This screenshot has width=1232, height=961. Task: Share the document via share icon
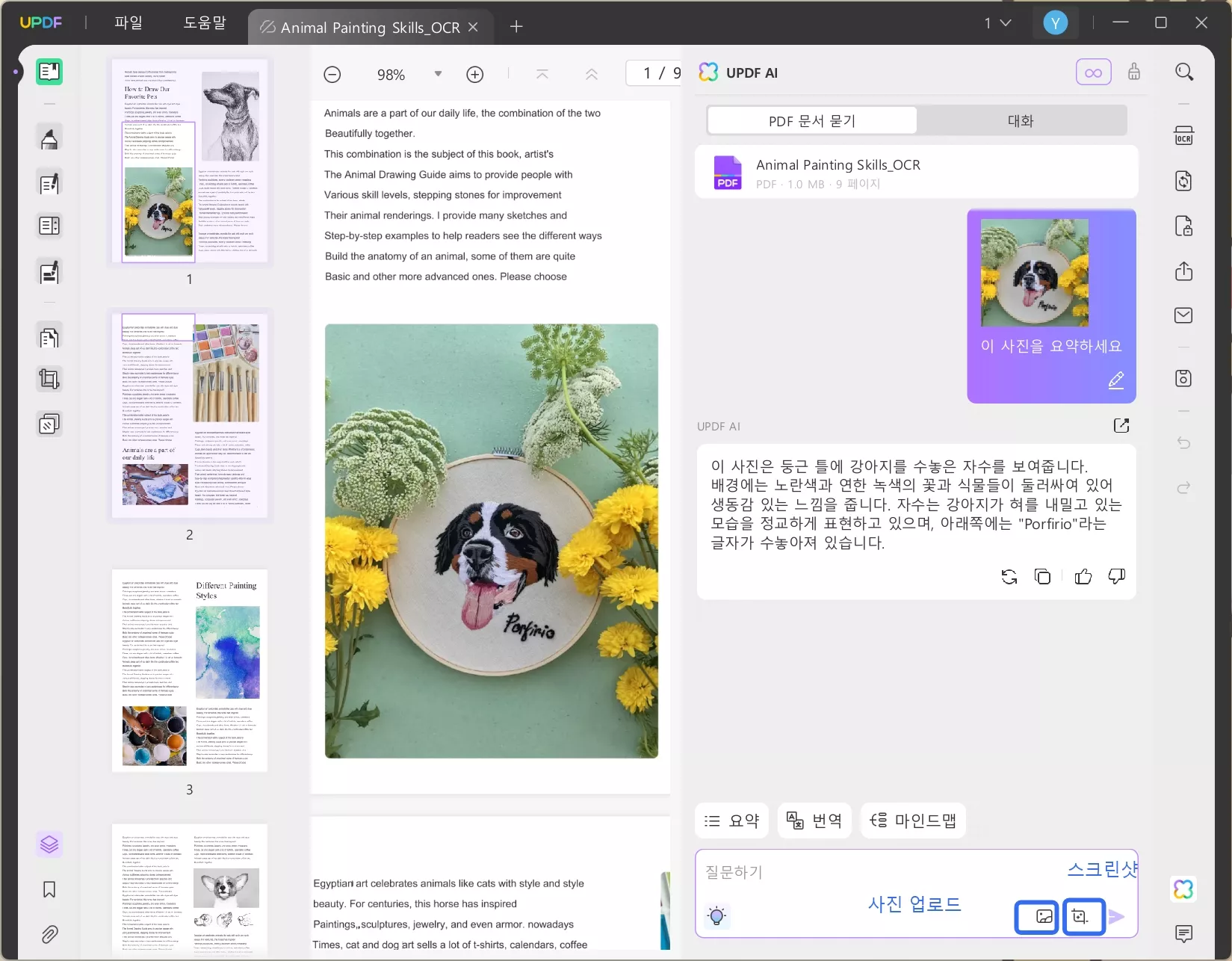click(1184, 271)
